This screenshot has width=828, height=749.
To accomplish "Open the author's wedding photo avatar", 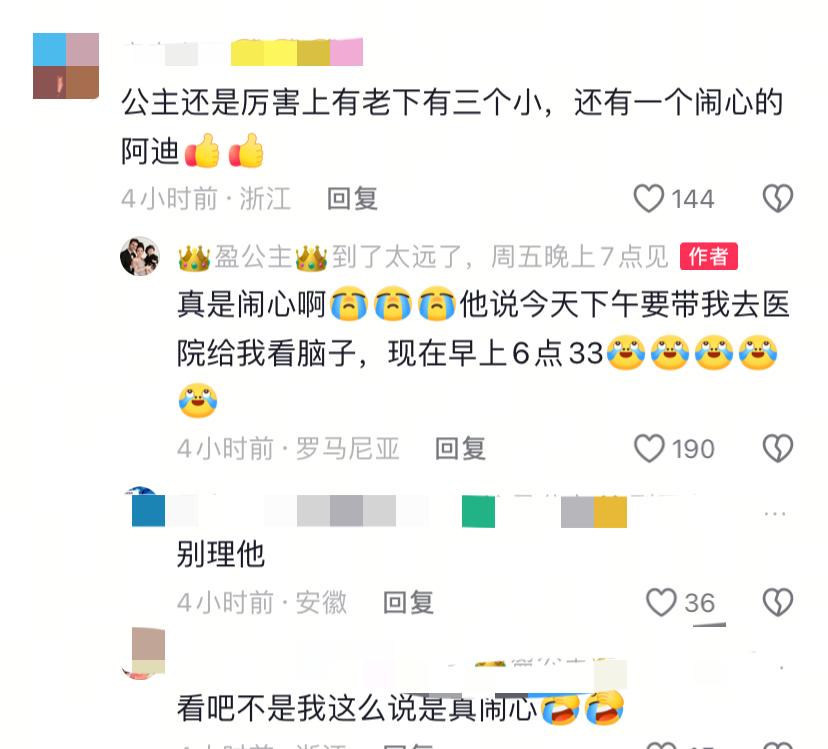I will pyautogui.click(x=140, y=257).
